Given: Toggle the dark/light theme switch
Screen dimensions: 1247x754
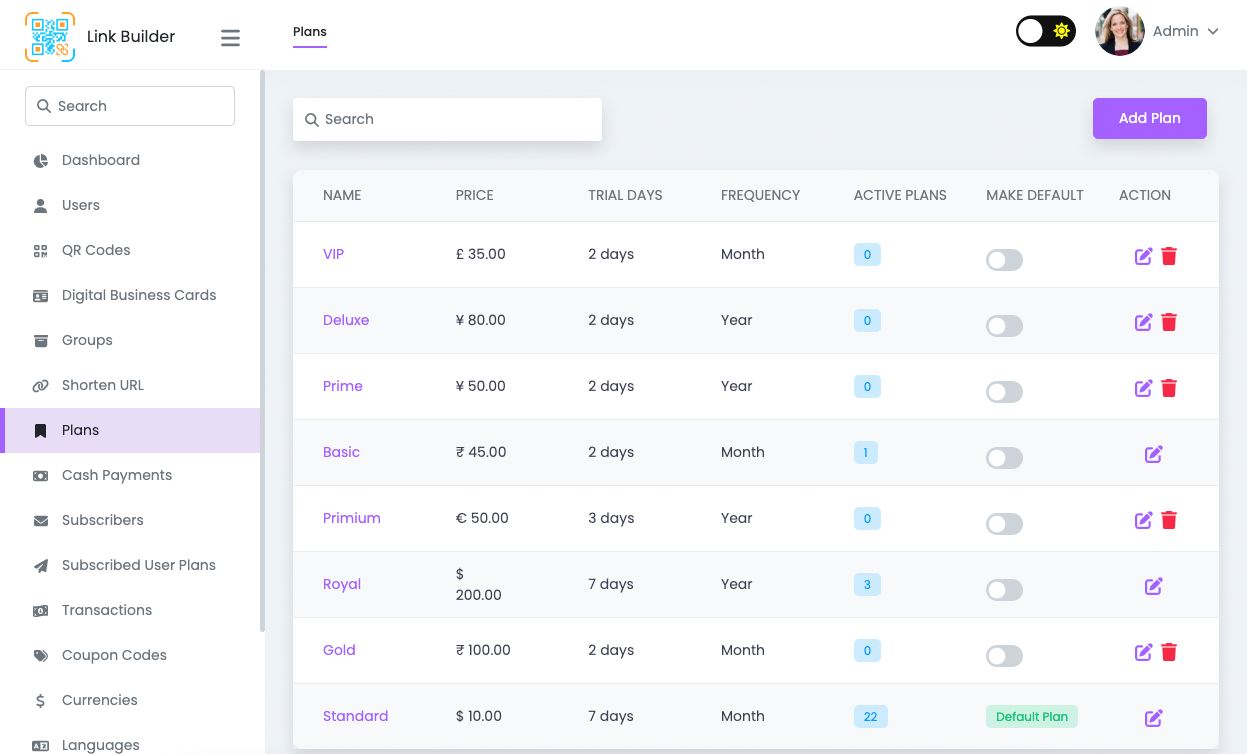Looking at the screenshot, I should click(x=1045, y=32).
